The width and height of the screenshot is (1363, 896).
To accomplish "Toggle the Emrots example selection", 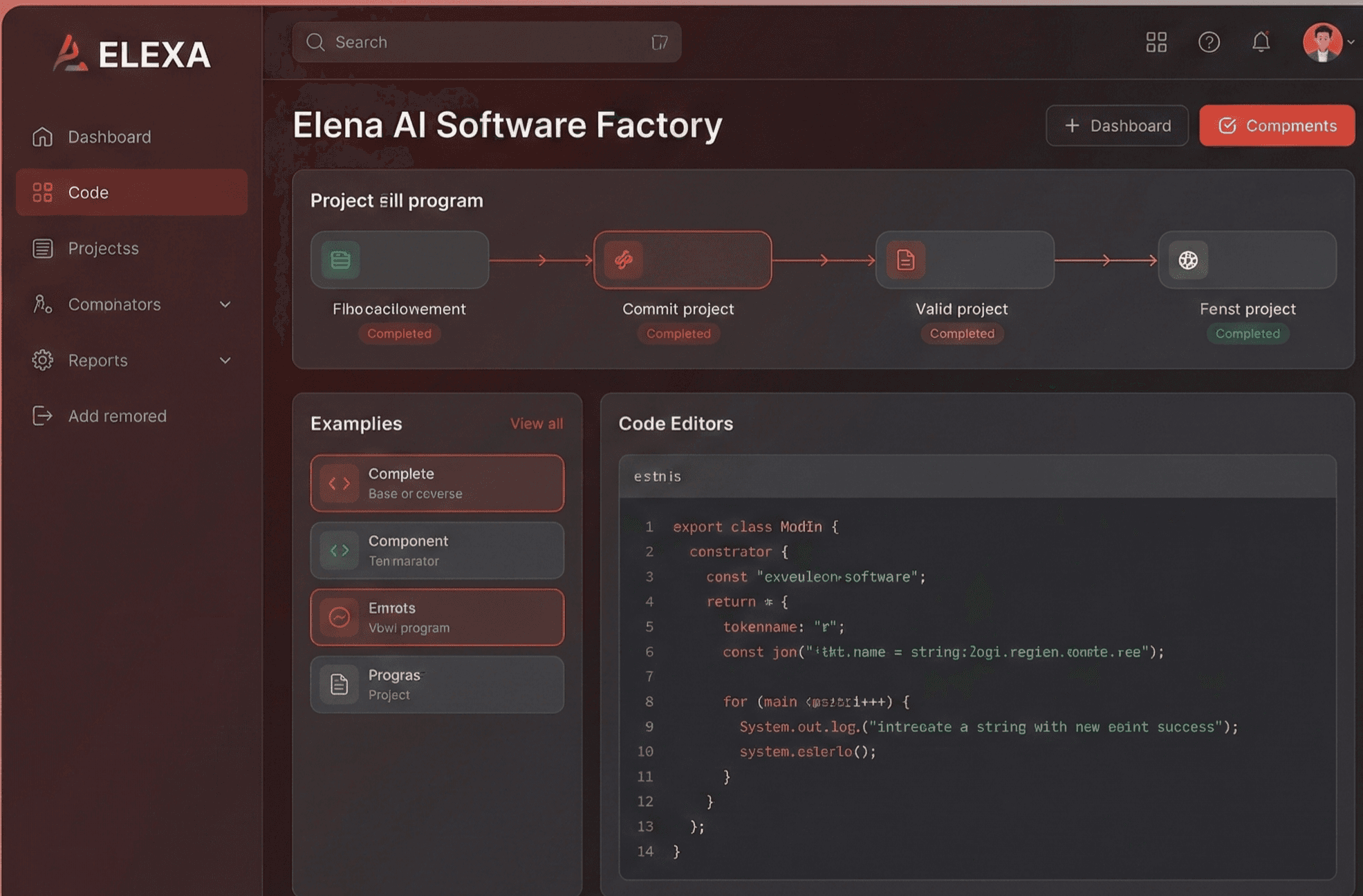I will (437, 617).
